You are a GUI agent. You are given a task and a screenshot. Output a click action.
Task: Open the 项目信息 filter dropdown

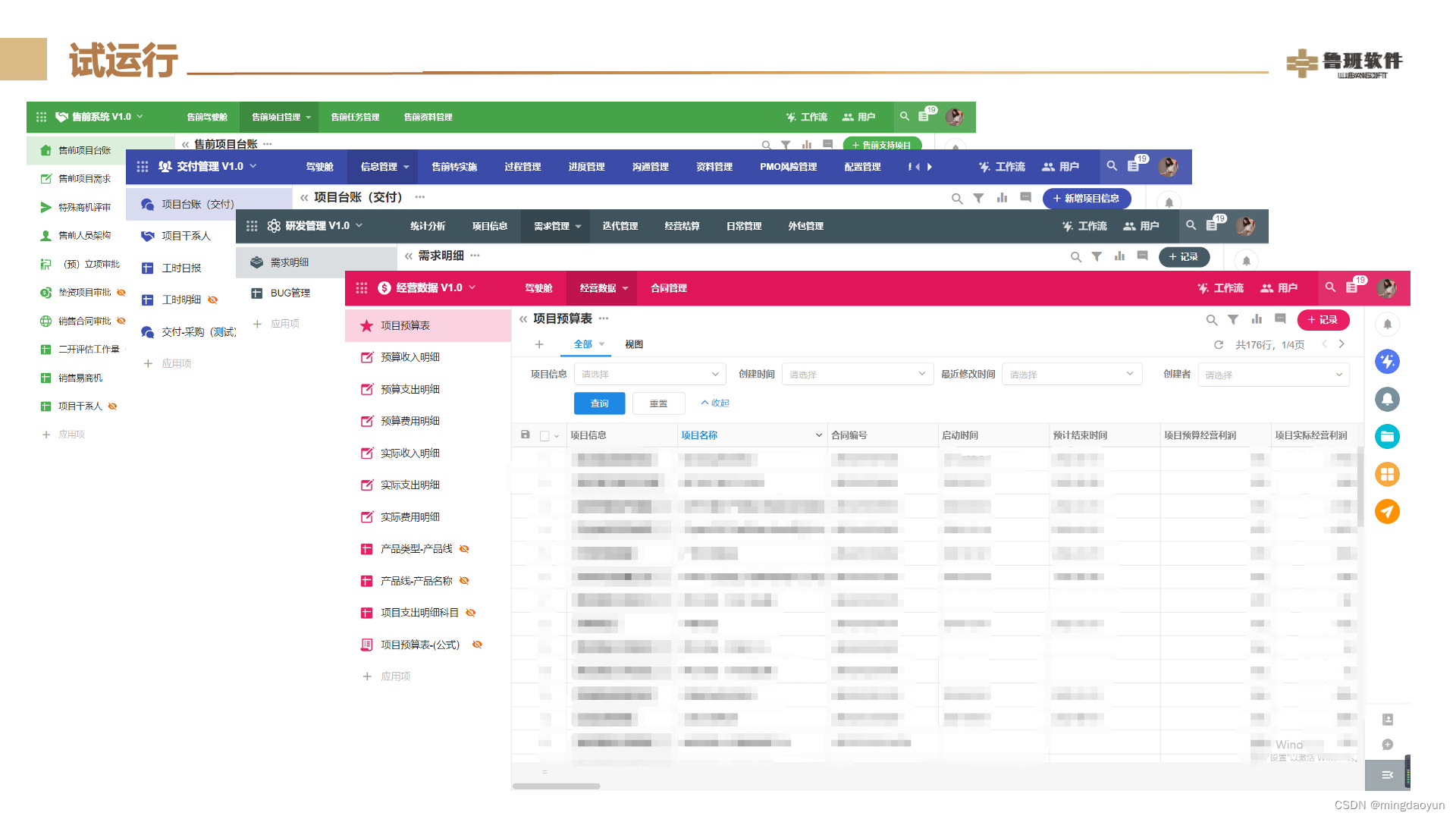[x=649, y=374]
